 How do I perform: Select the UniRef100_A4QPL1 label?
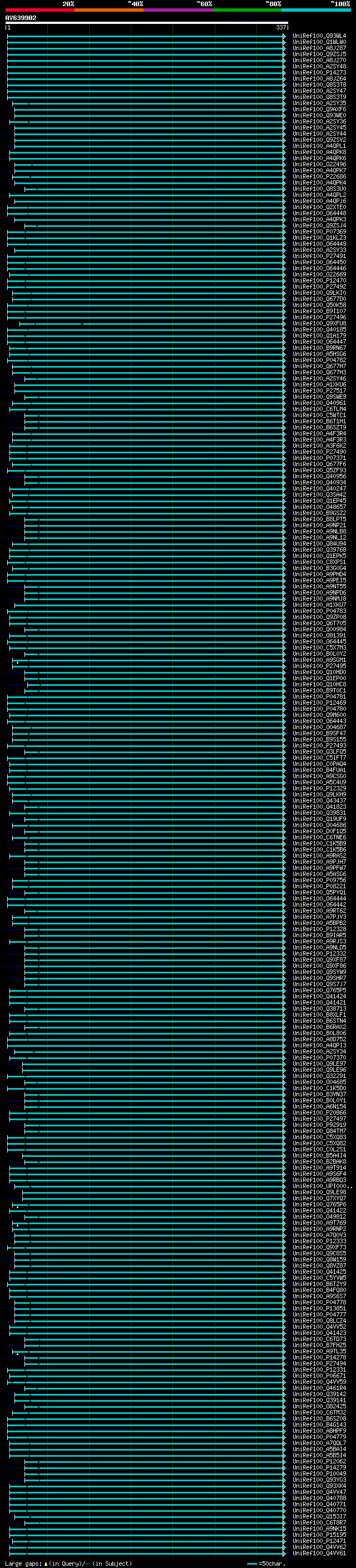pyautogui.click(x=319, y=146)
